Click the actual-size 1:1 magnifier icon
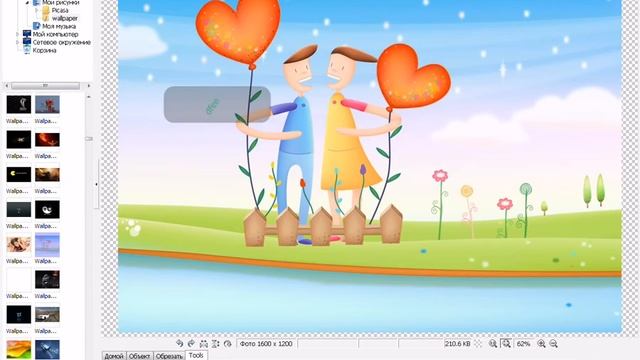This screenshot has height=360, width=640. (x=493, y=344)
